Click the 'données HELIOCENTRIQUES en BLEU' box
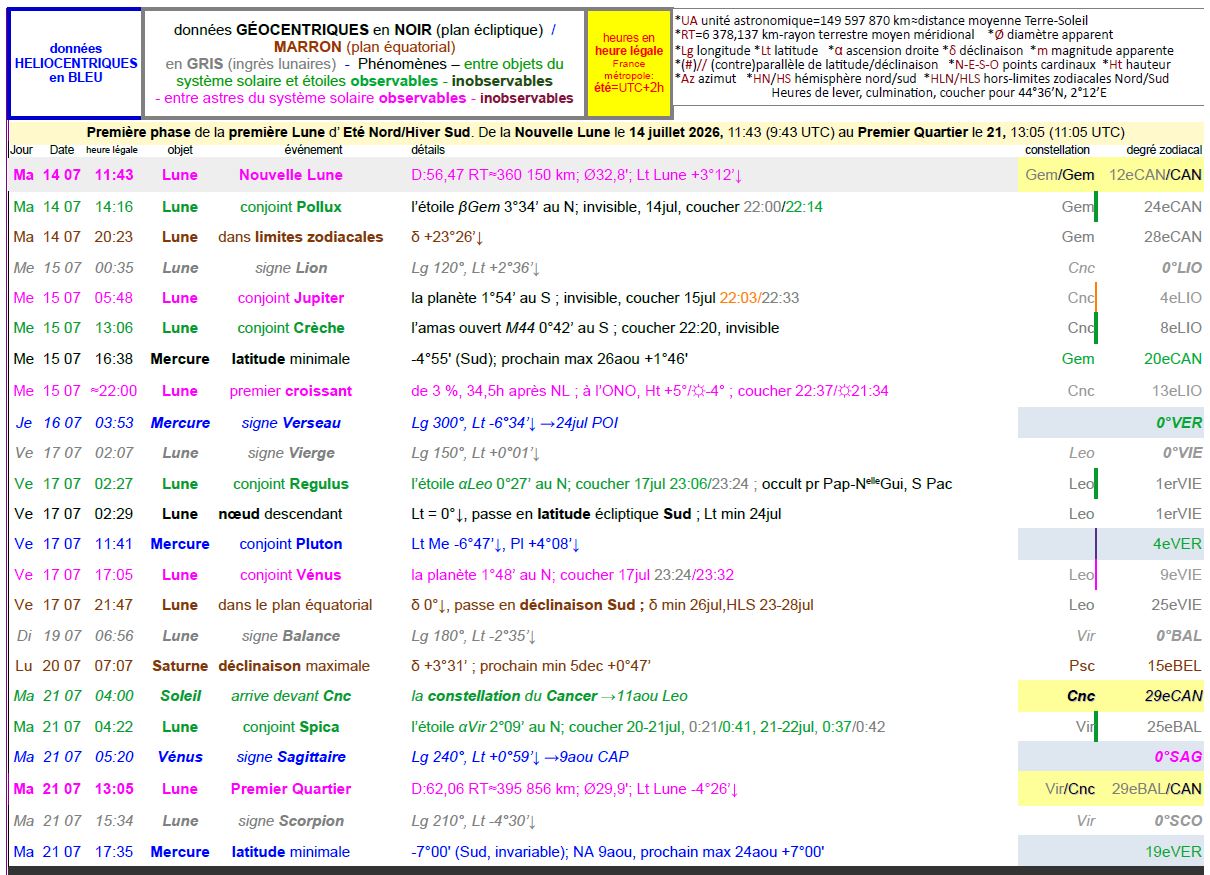 coord(76,63)
